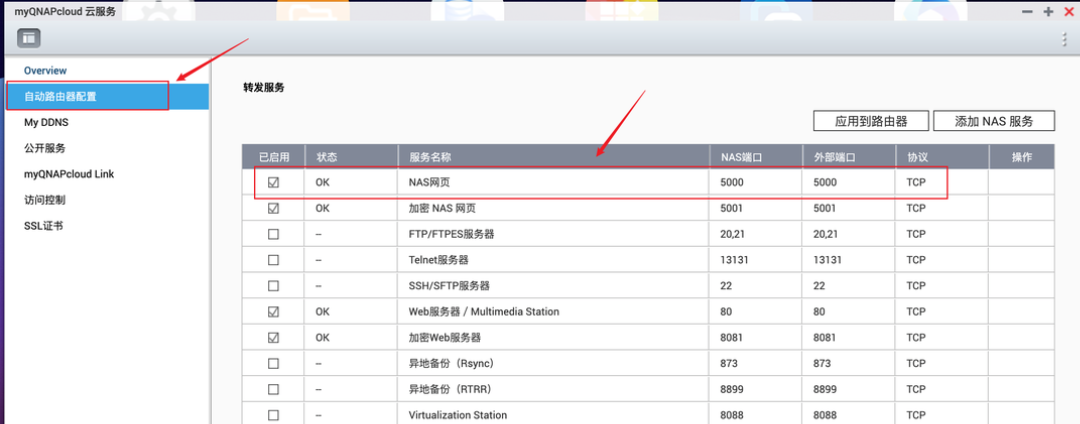Image resolution: width=1080 pixels, height=424 pixels.
Task: Open myQNAPcloud Link page
Action: click(69, 174)
